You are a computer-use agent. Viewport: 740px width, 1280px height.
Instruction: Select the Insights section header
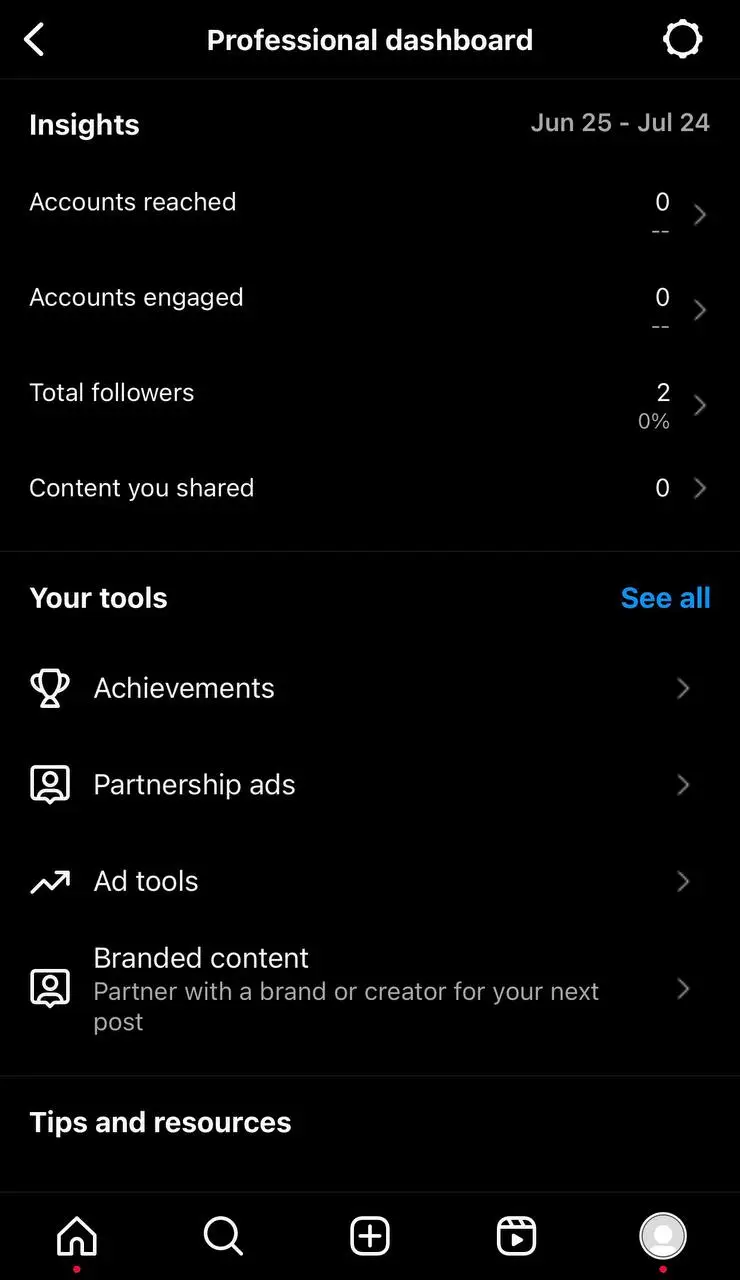tap(84, 124)
